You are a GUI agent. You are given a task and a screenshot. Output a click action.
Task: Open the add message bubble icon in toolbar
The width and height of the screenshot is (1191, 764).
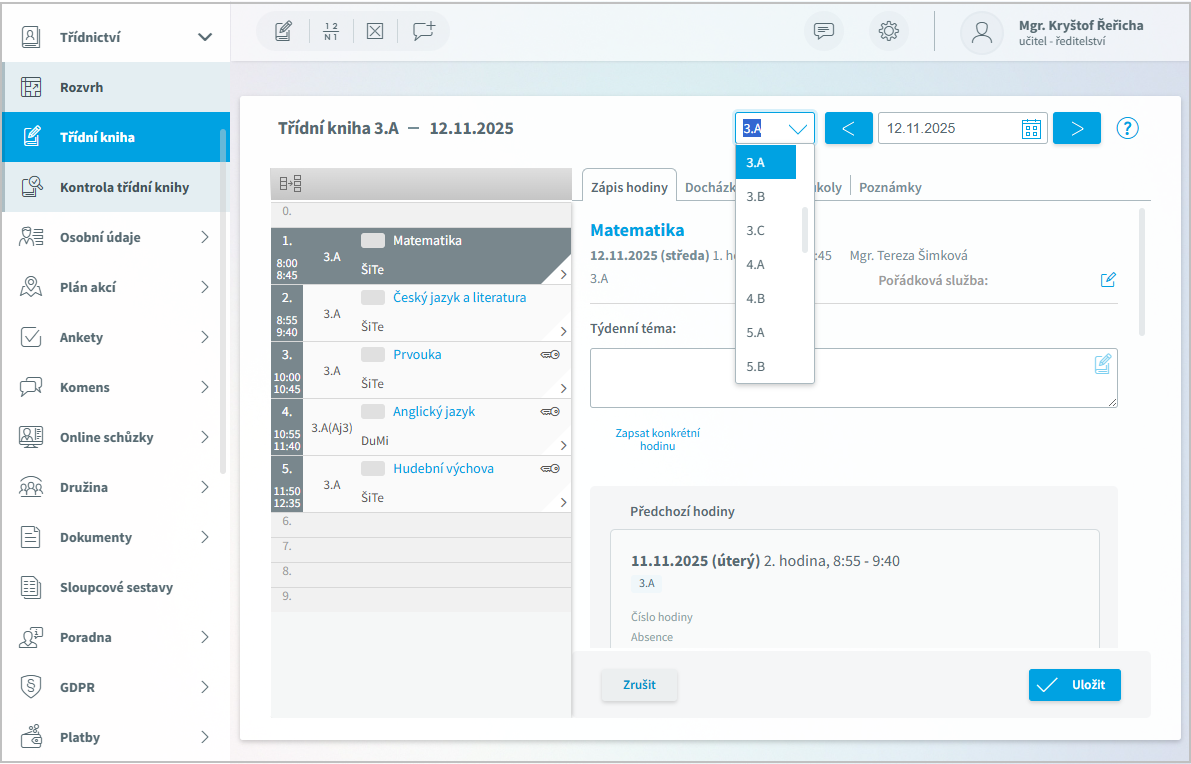[424, 31]
